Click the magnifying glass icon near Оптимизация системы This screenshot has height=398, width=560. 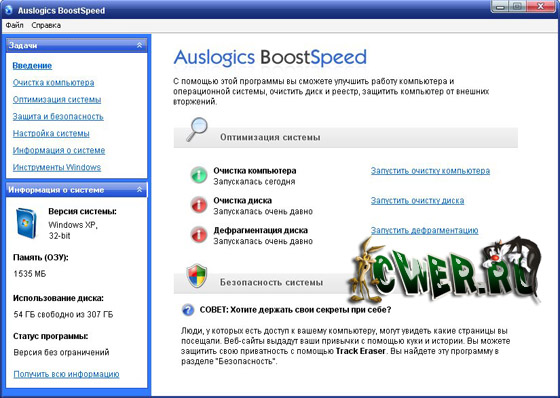click(x=197, y=129)
